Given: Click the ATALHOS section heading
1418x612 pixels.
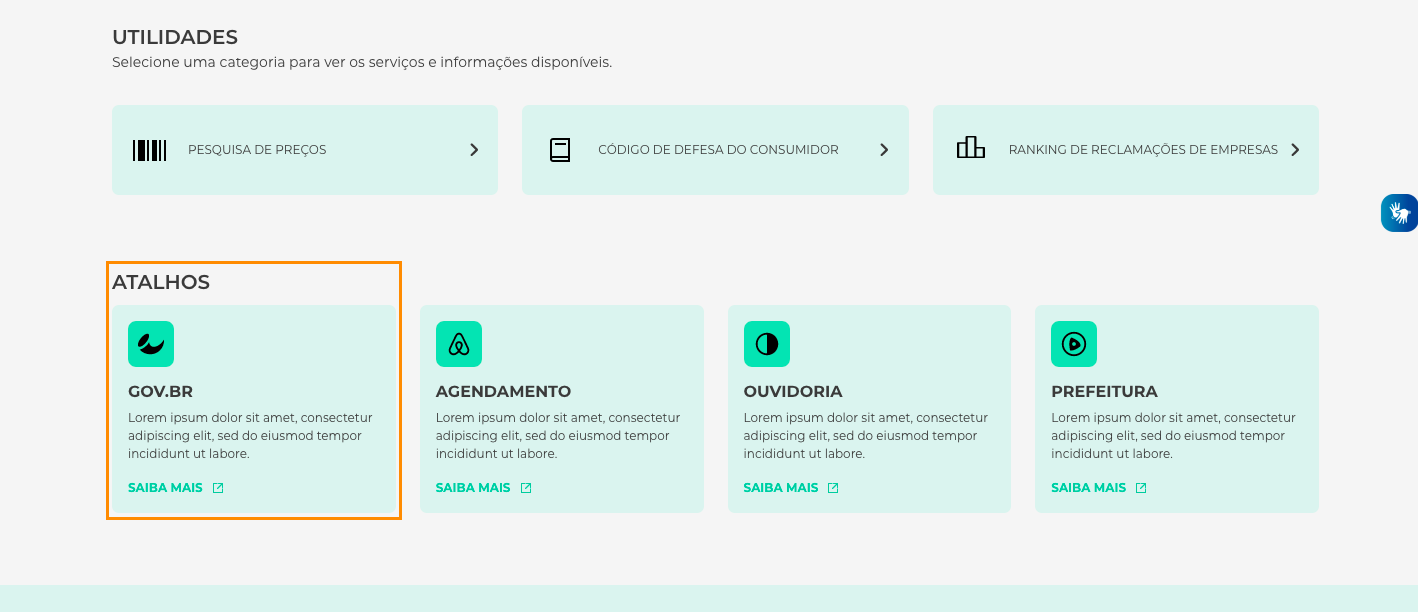Looking at the screenshot, I should 161,282.
